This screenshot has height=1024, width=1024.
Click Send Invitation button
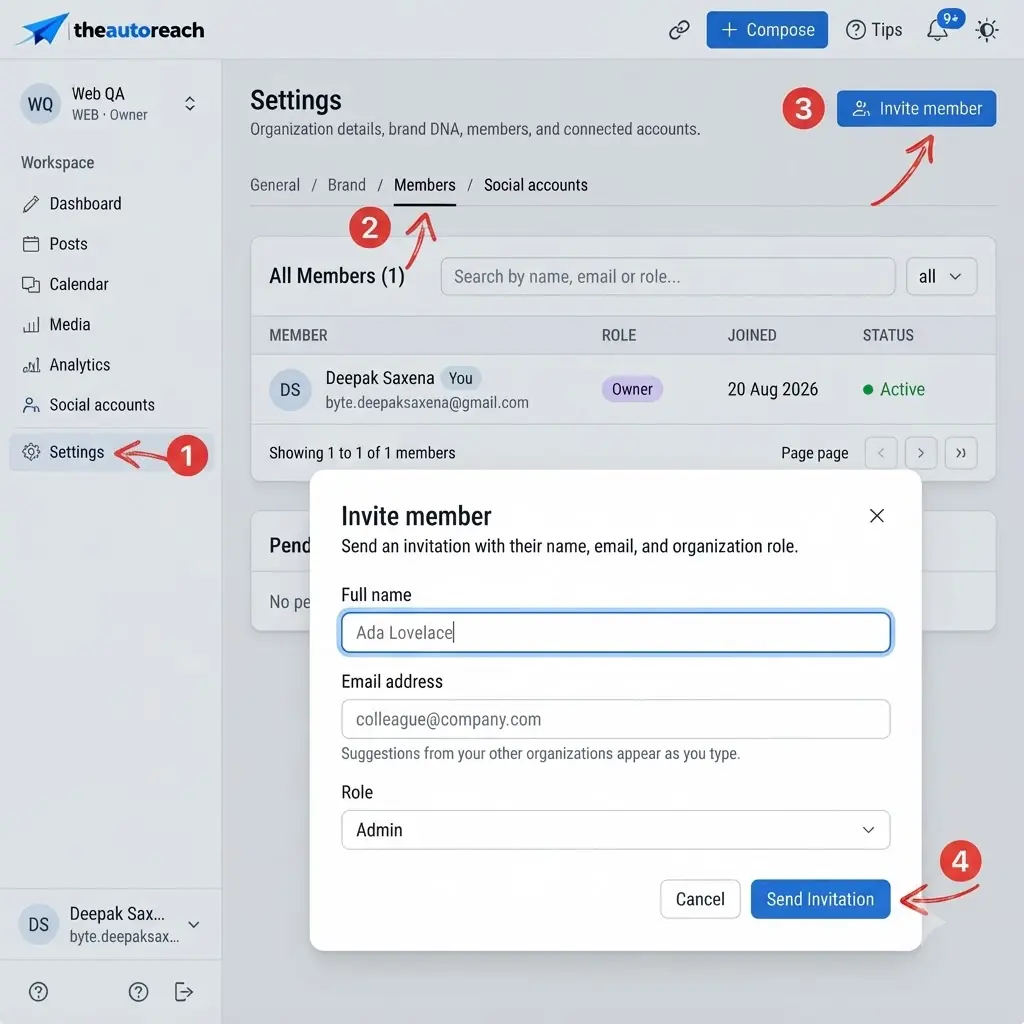tap(820, 899)
